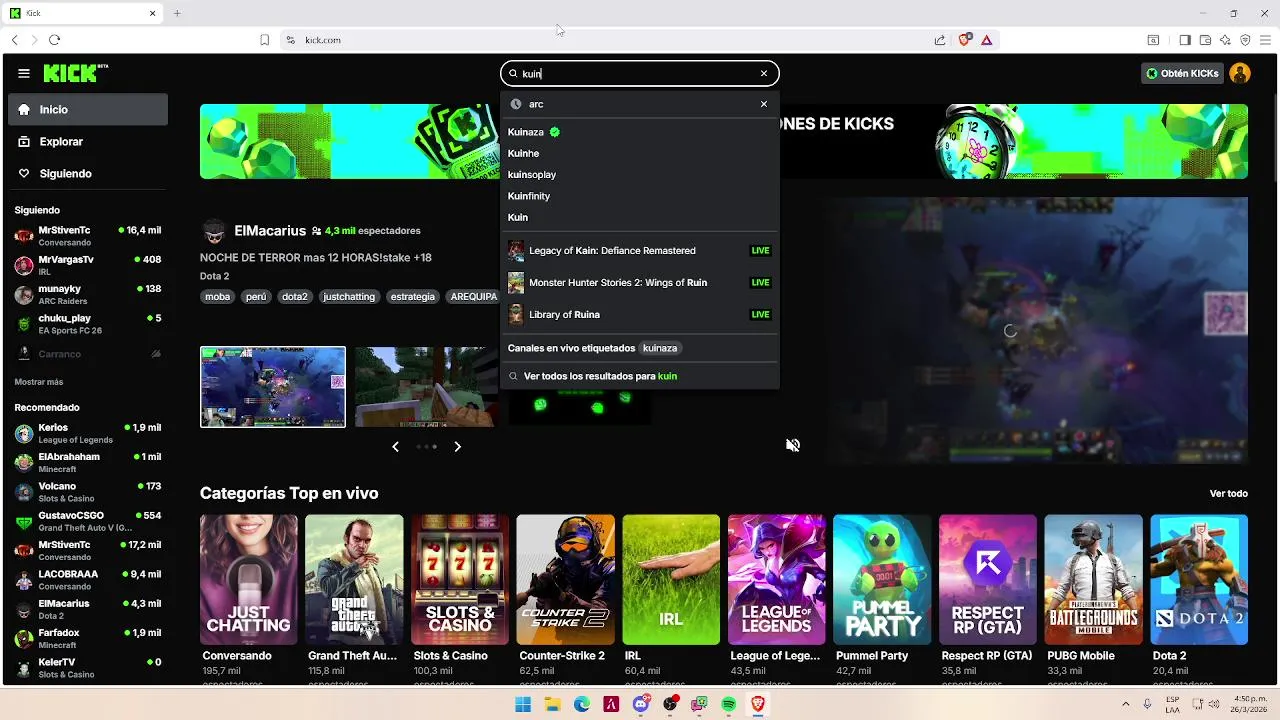The image size is (1280, 720).
Task: Click the 'perú' stream tag
Action: point(256,297)
